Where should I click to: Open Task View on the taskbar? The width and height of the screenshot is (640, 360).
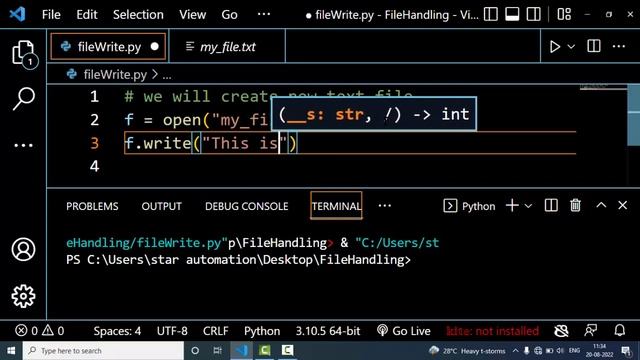218,351
